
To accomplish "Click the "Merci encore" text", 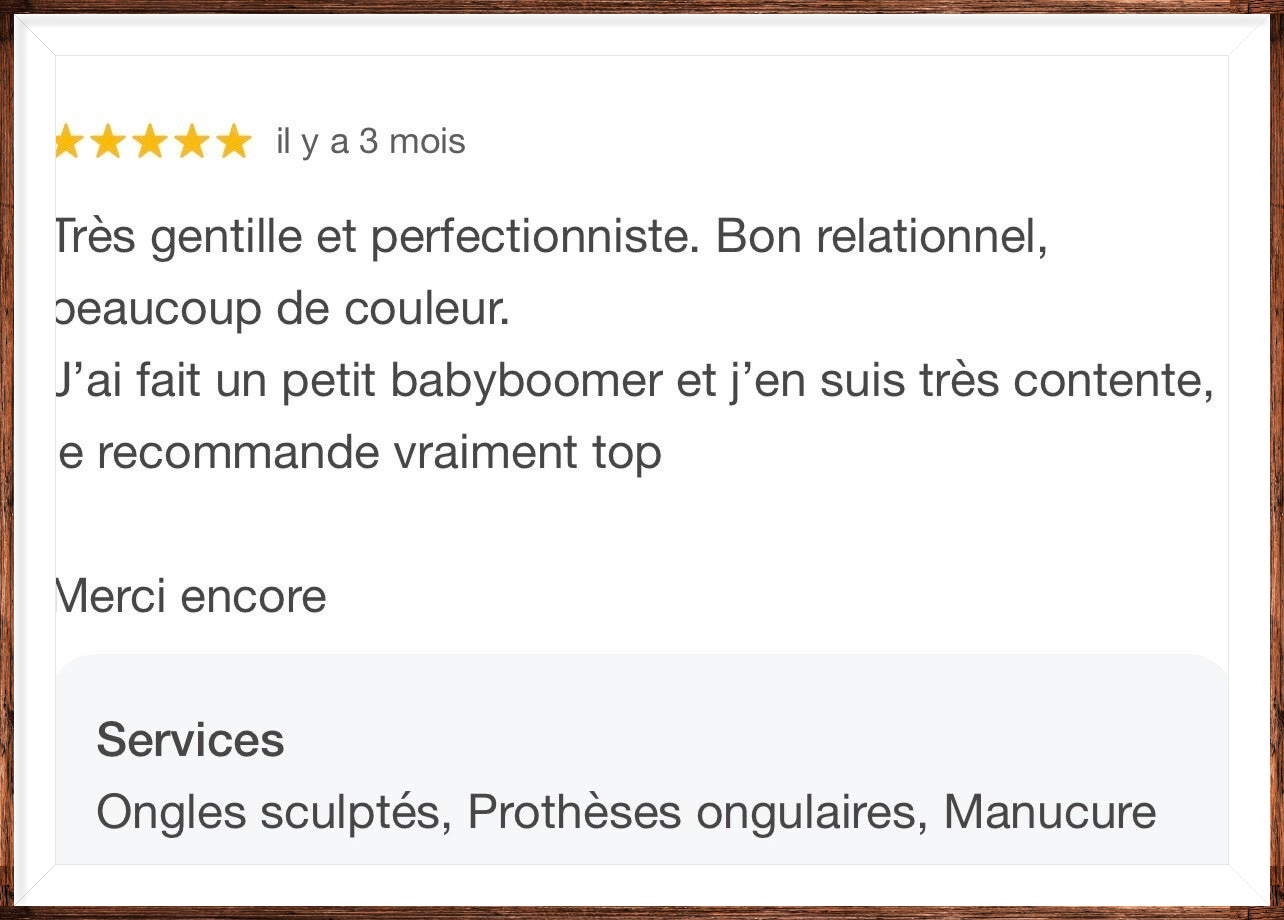I will [x=191, y=597].
